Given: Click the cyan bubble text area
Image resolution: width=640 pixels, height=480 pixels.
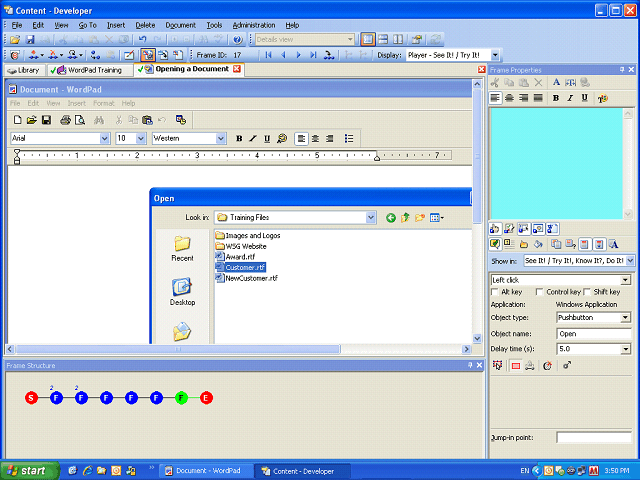Looking at the screenshot, I should click(x=556, y=164).
